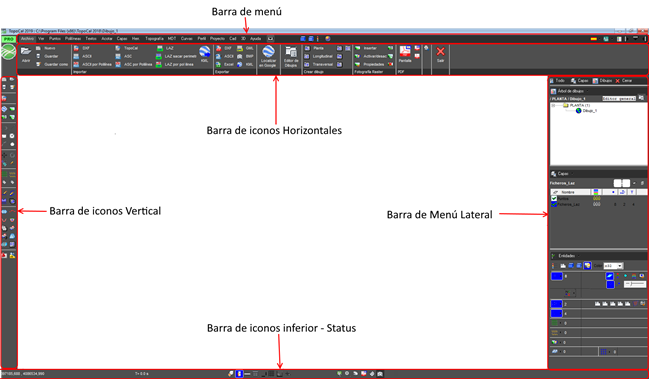Open the Editor de Dibujos
The image size is (649, 379).
291,57
